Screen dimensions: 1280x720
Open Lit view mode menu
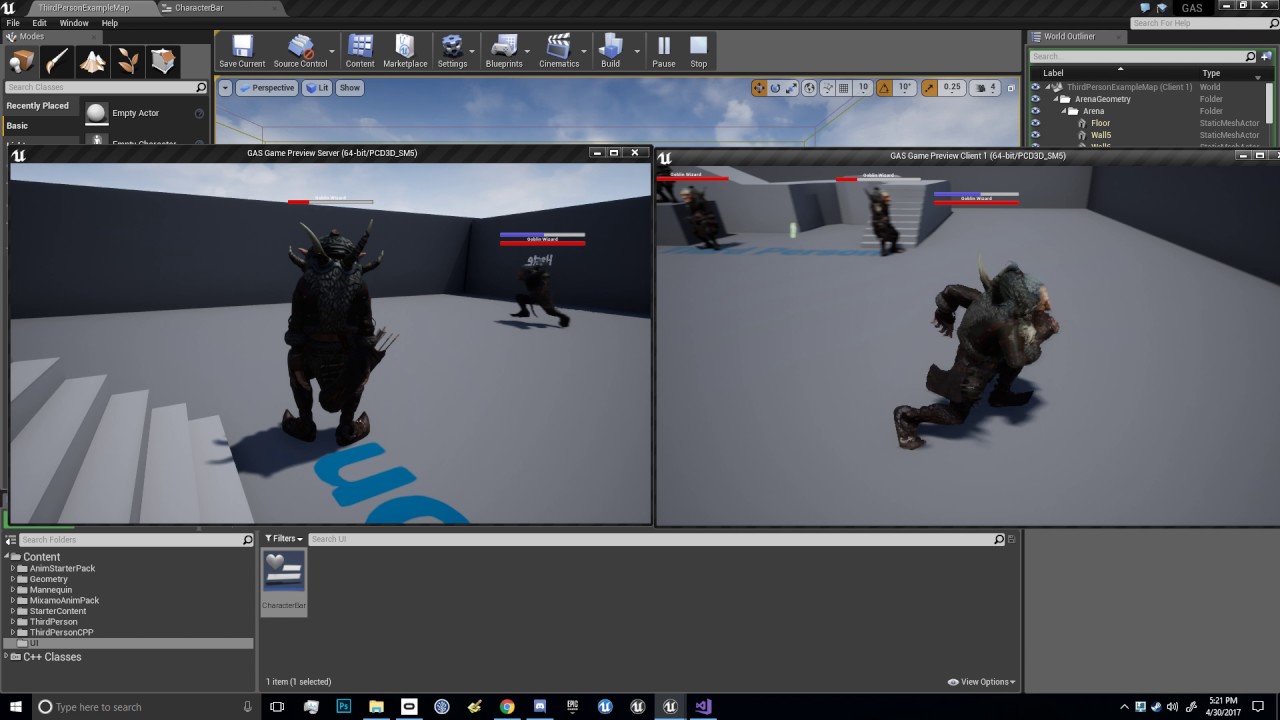(x=317, y=88)
